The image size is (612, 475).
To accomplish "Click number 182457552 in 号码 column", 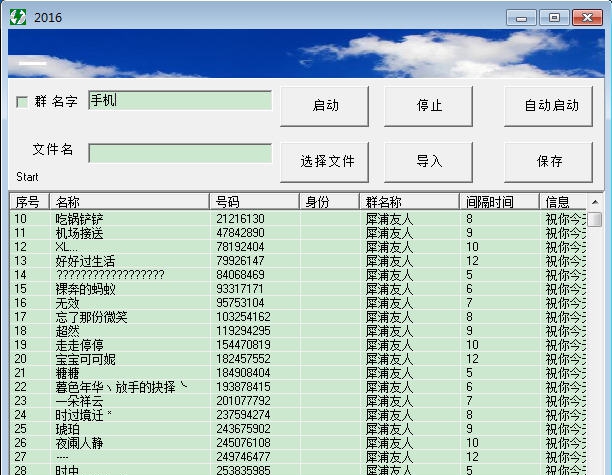I will [x=244, y=359].
